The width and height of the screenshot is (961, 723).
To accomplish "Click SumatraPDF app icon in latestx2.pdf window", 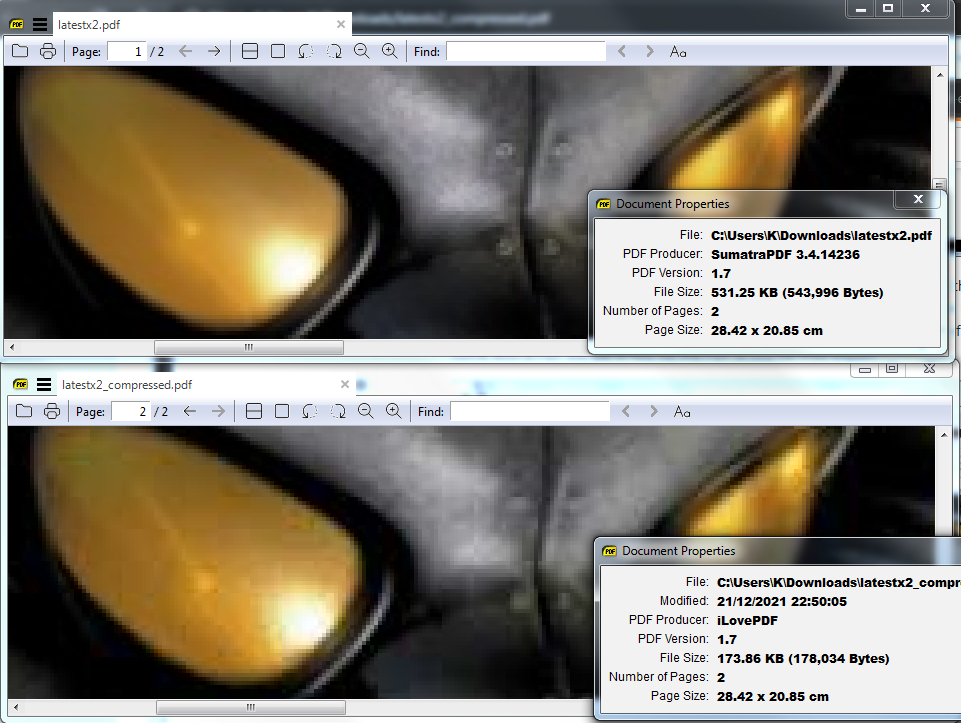I will point(17,25).
